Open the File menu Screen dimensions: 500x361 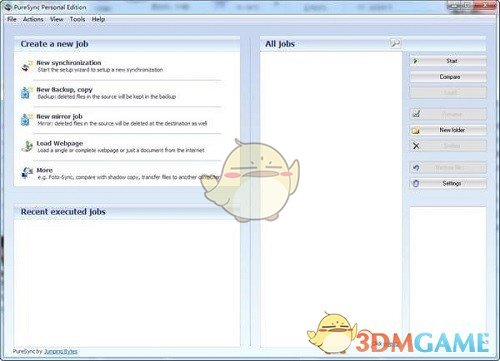click(x=12, y=19)
